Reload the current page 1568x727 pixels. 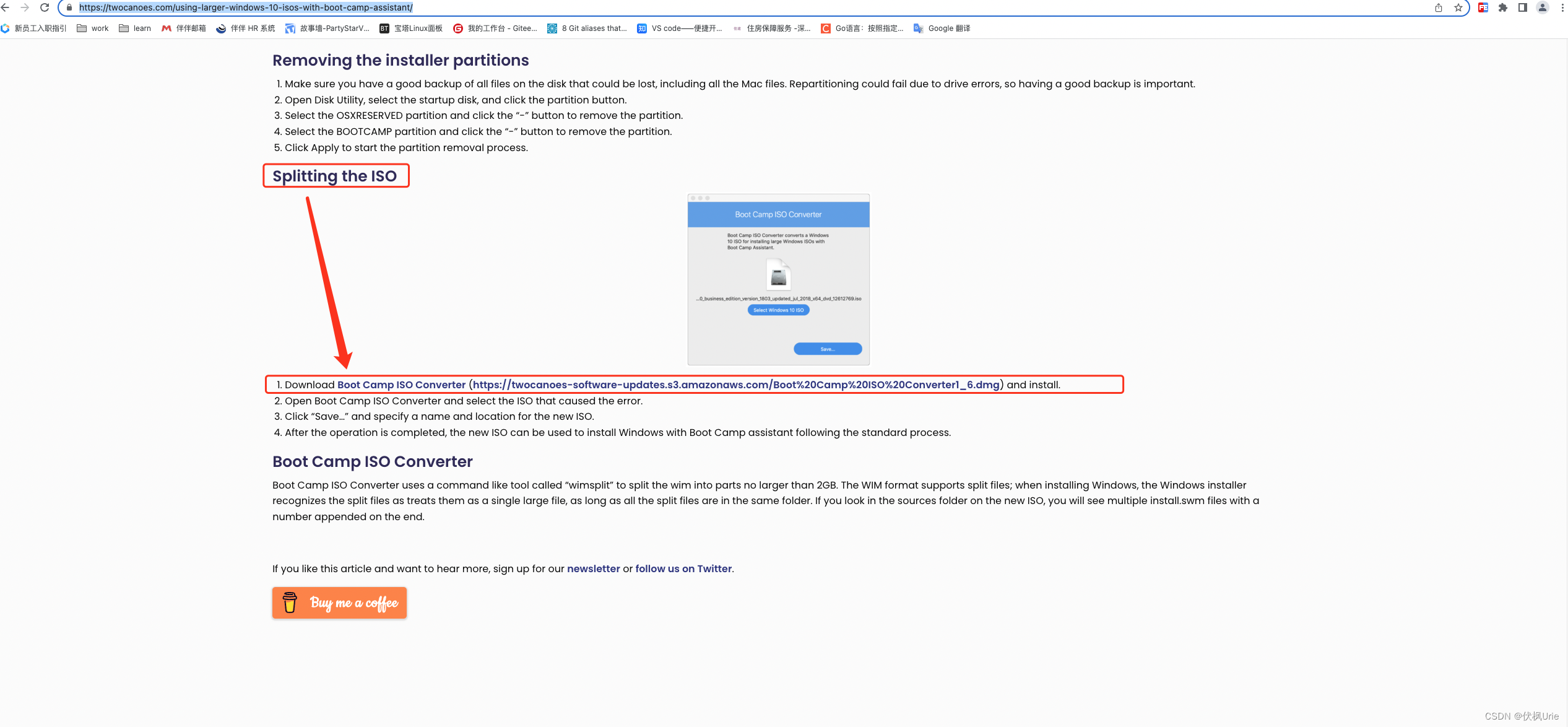tap(44, 8)
